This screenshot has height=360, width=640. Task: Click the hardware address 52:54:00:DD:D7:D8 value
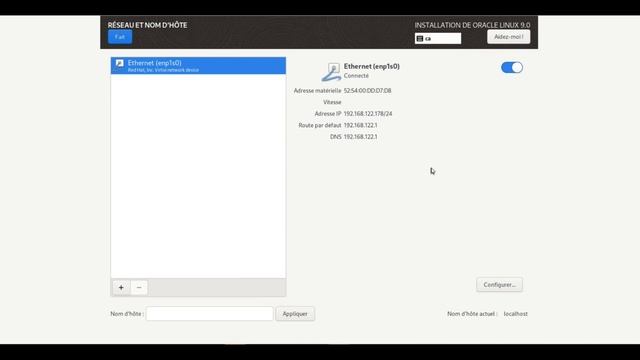pos(367,91)
